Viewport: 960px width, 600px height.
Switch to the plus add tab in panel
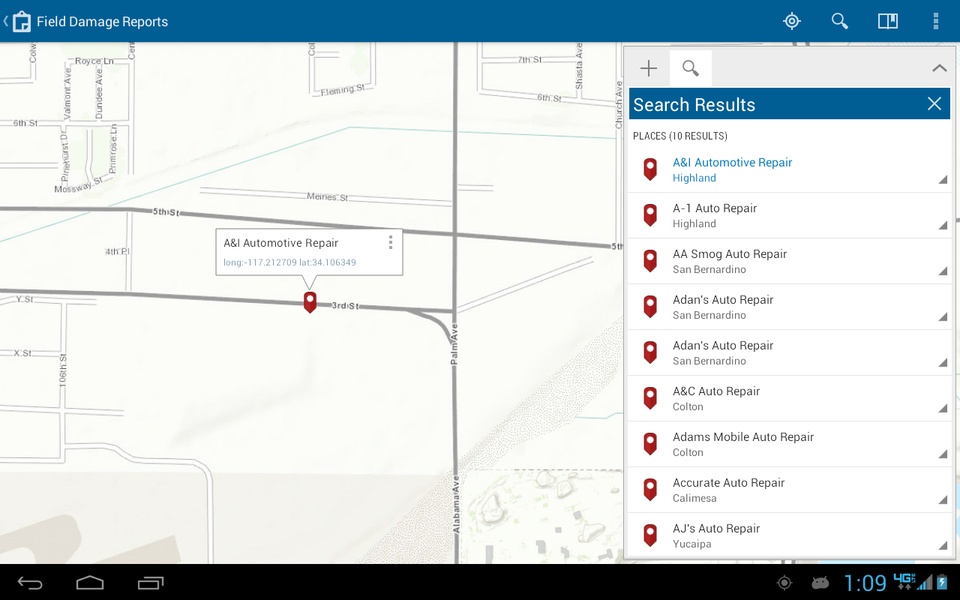[x=648, y=68]
